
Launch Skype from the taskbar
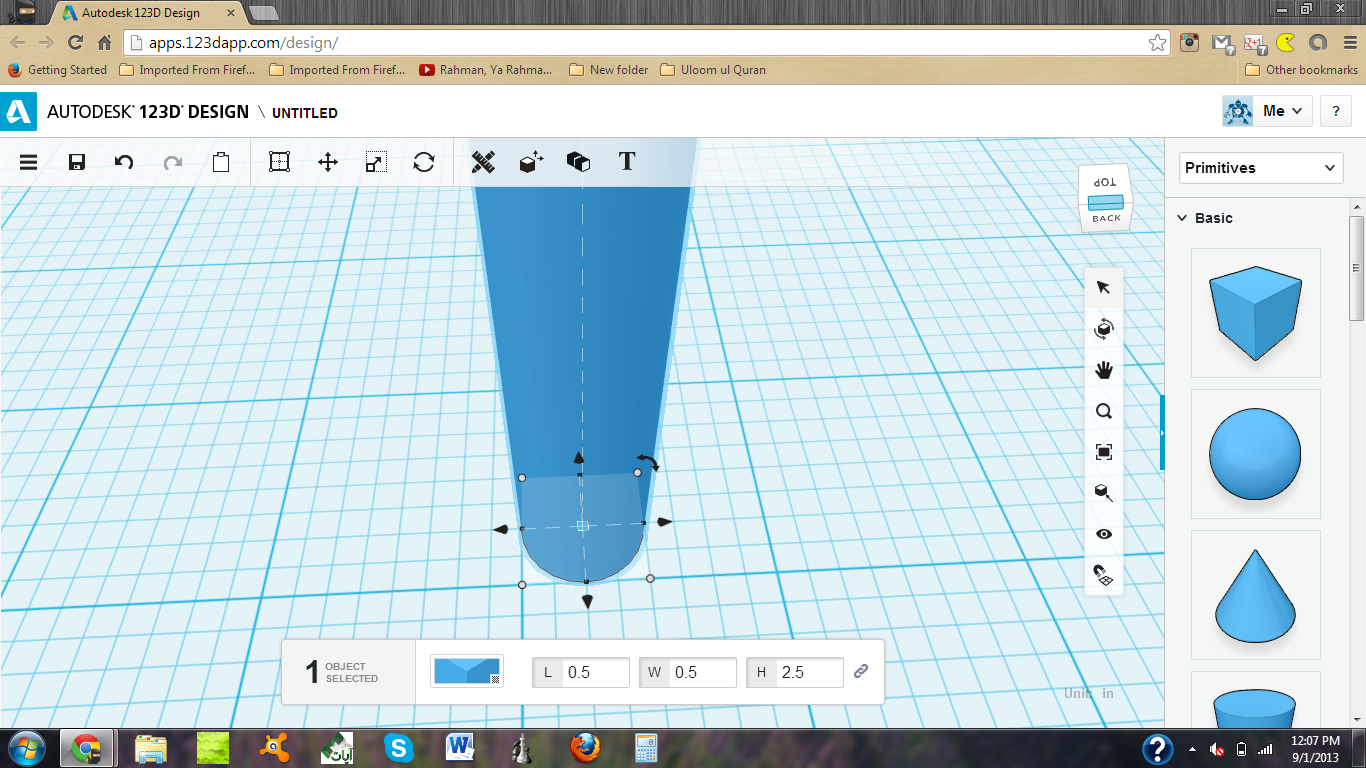398,748
